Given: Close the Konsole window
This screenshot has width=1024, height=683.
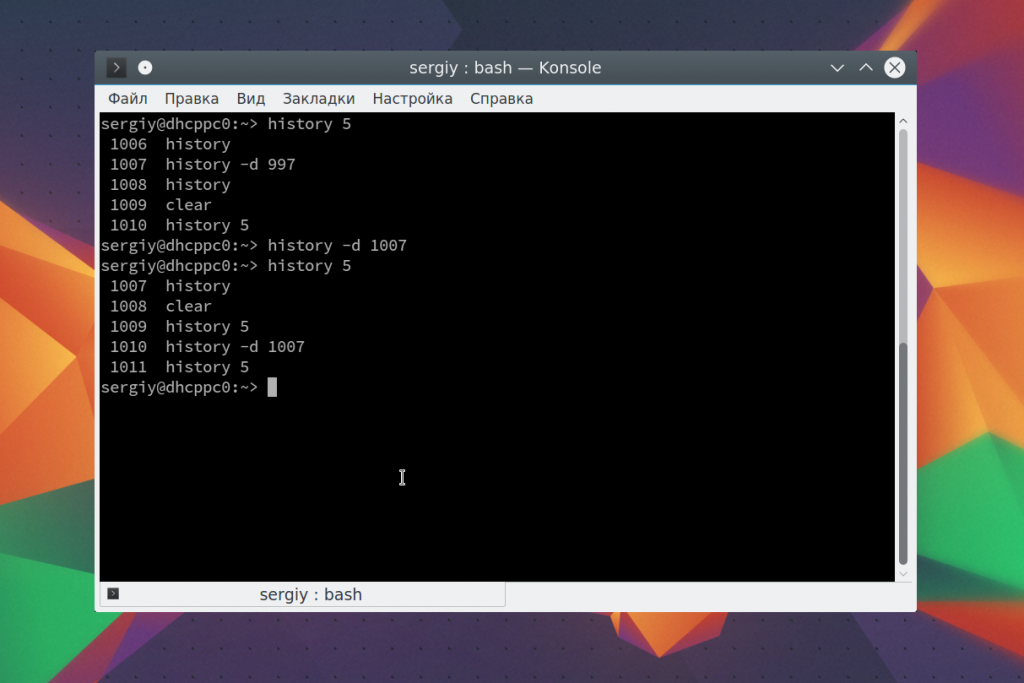Looking at the screenshot, I should (x=895, y=68).
